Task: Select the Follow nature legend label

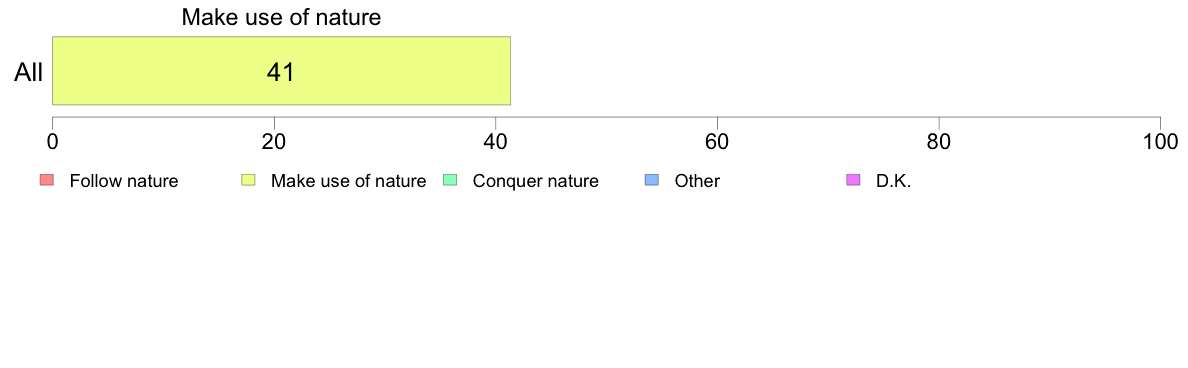Action: pyautogui.click(x=123, y=181)
